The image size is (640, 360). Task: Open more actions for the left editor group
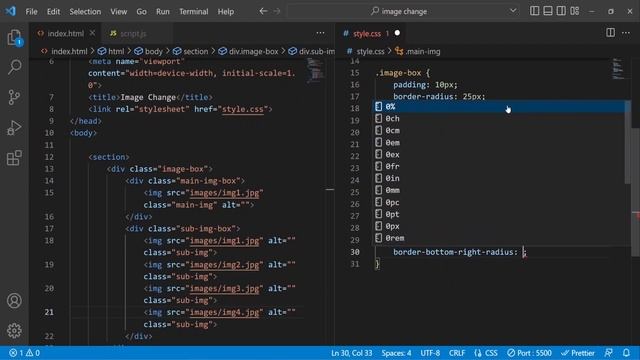(320, 33)
